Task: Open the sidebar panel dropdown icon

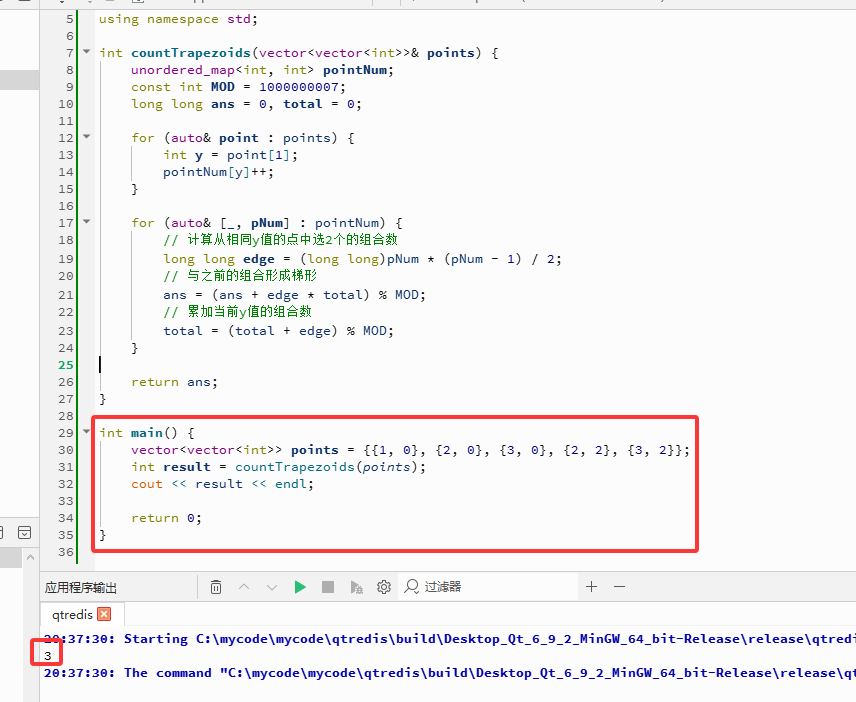Action: point(25,532)
